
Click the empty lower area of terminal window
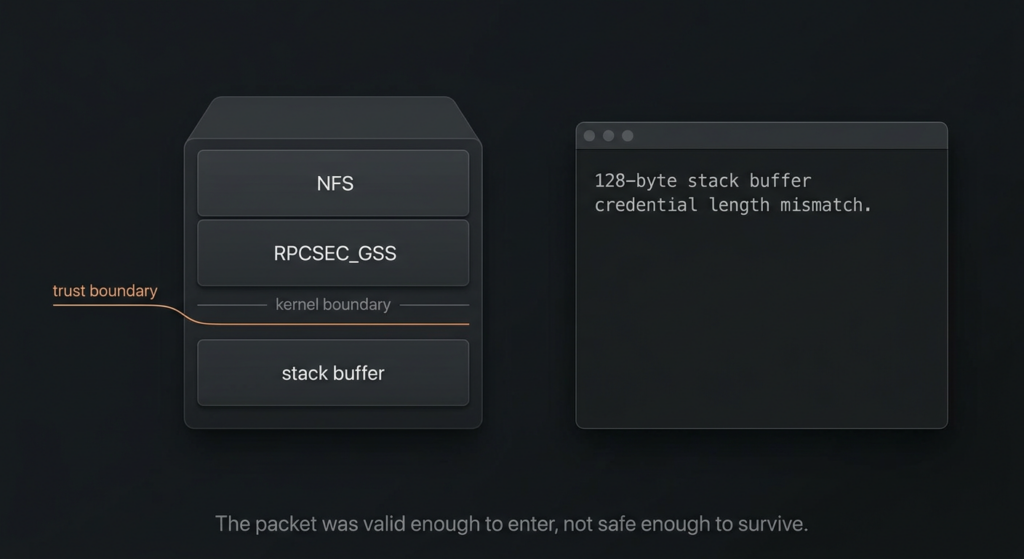click(760, 330)
